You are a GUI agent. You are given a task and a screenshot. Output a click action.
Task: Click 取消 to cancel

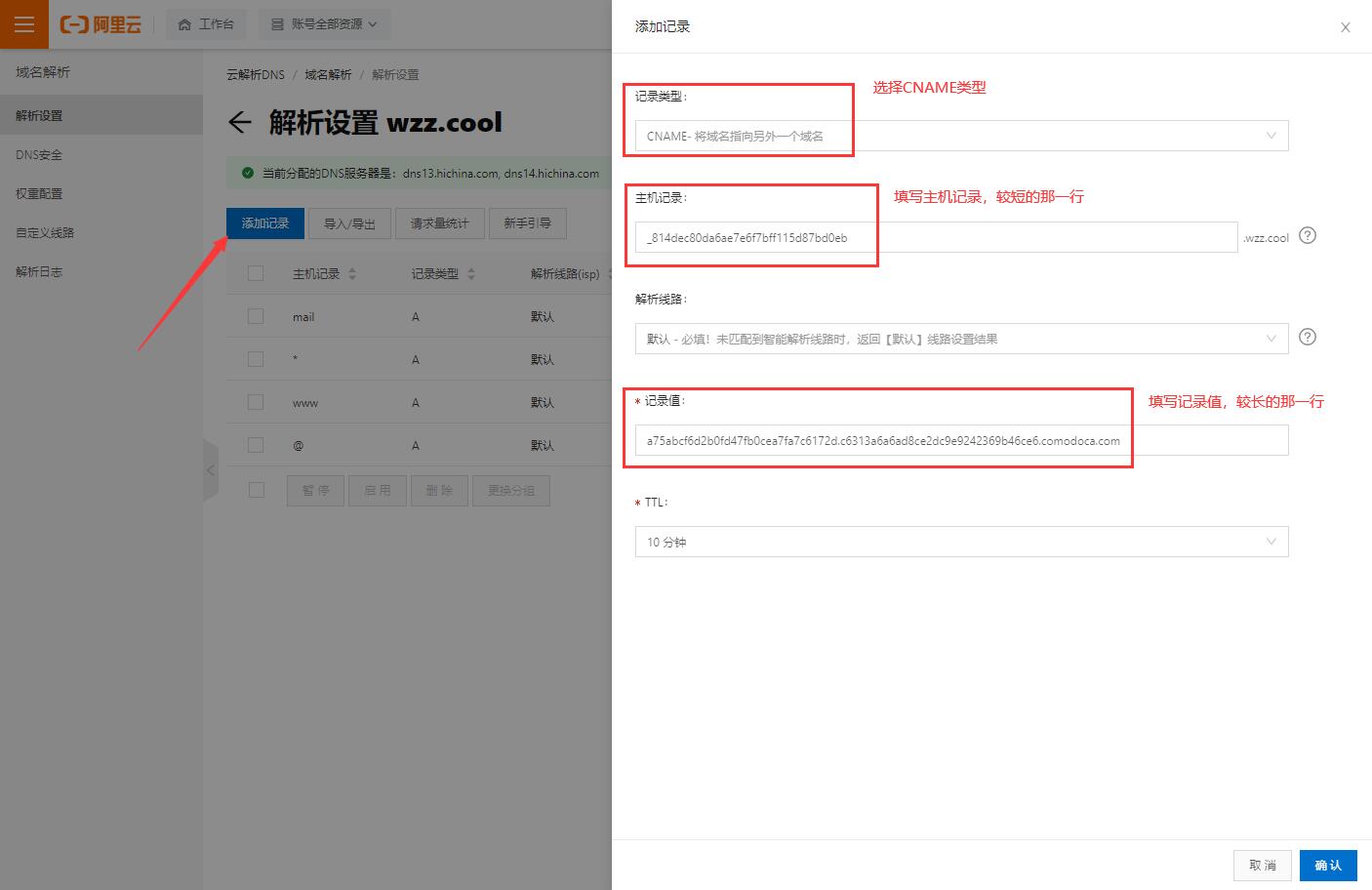[1263, 866]
